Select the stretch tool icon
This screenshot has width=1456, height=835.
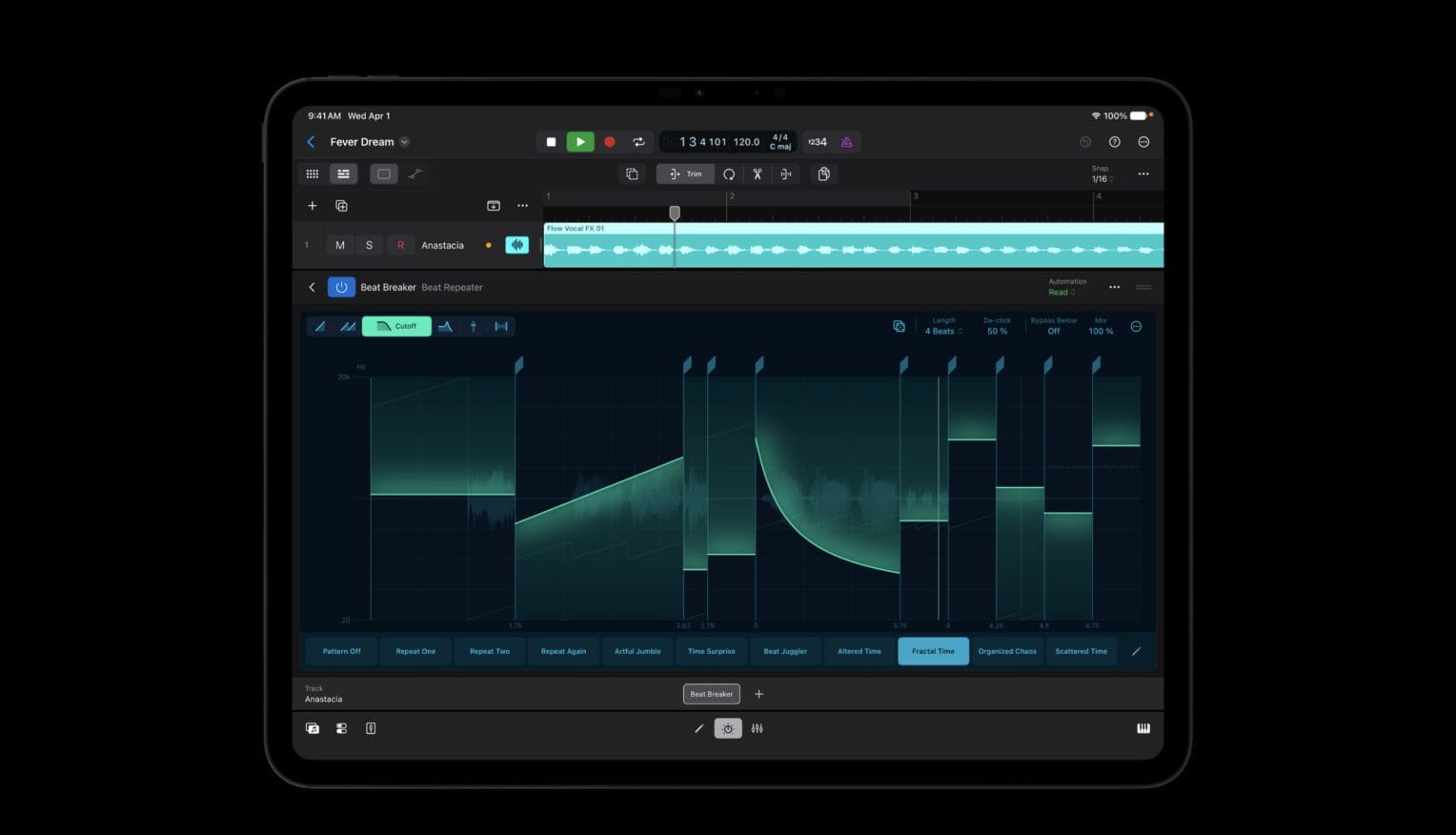point(786,173)
